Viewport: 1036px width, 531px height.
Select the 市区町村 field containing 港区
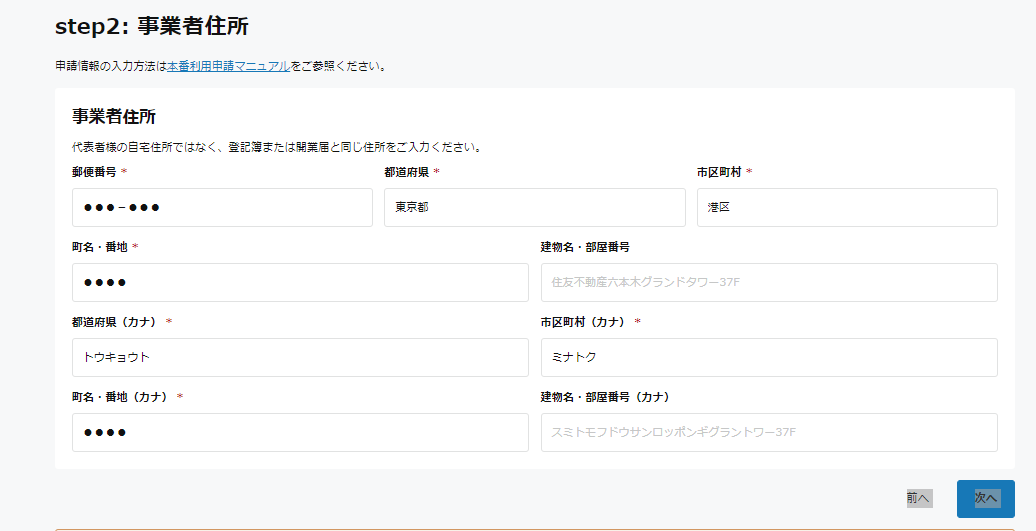pos(846,207)
